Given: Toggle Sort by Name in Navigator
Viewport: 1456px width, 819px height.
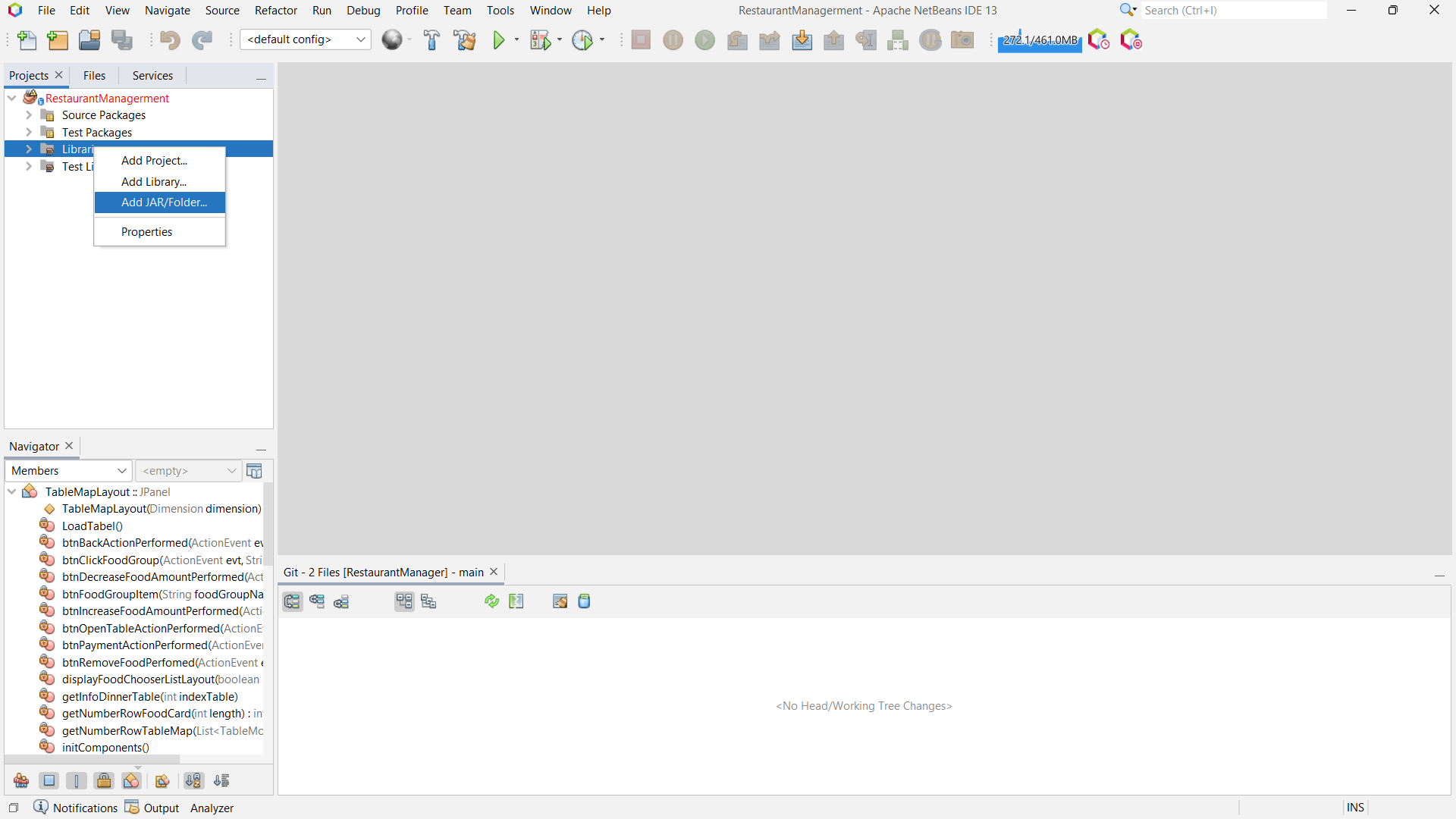Looking at the screenshot, I should click(x=193, y=780).
